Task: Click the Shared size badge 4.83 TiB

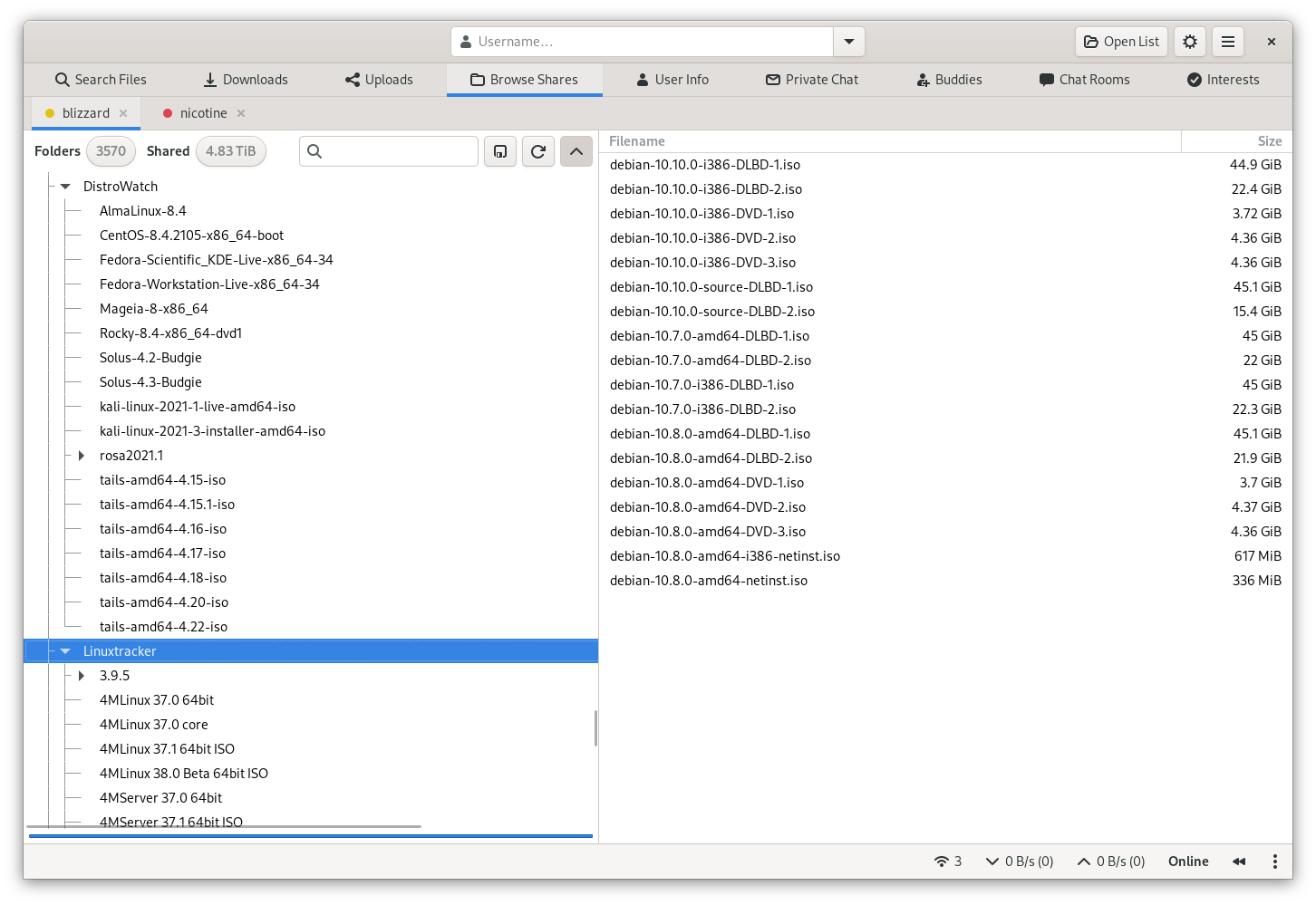Action: 230,151
